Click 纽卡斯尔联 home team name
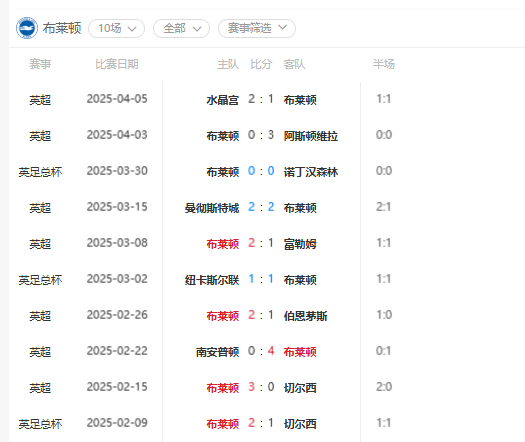 pos(212,280)
